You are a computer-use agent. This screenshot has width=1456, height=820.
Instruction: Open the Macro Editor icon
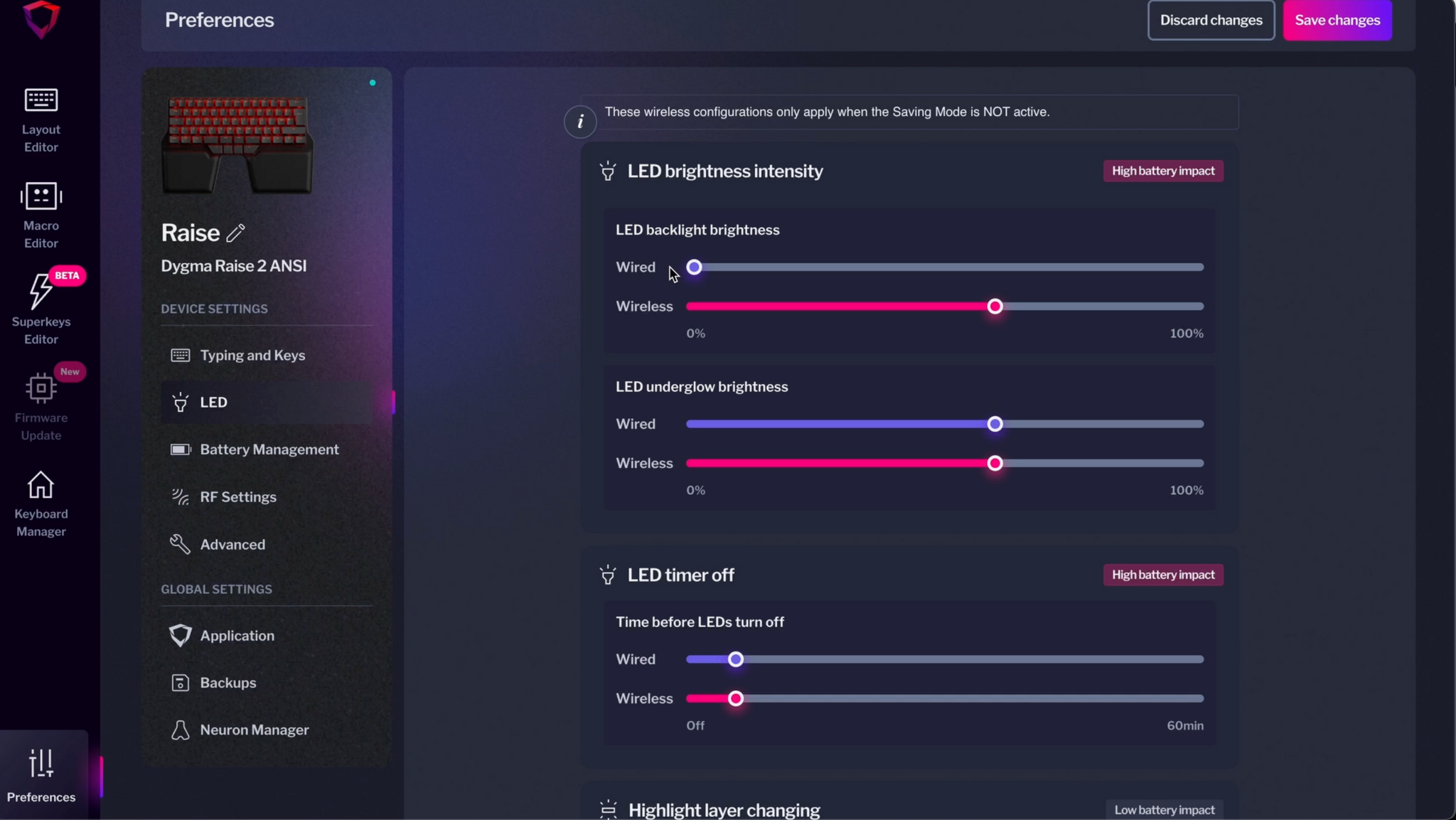(x=41, y=196)
